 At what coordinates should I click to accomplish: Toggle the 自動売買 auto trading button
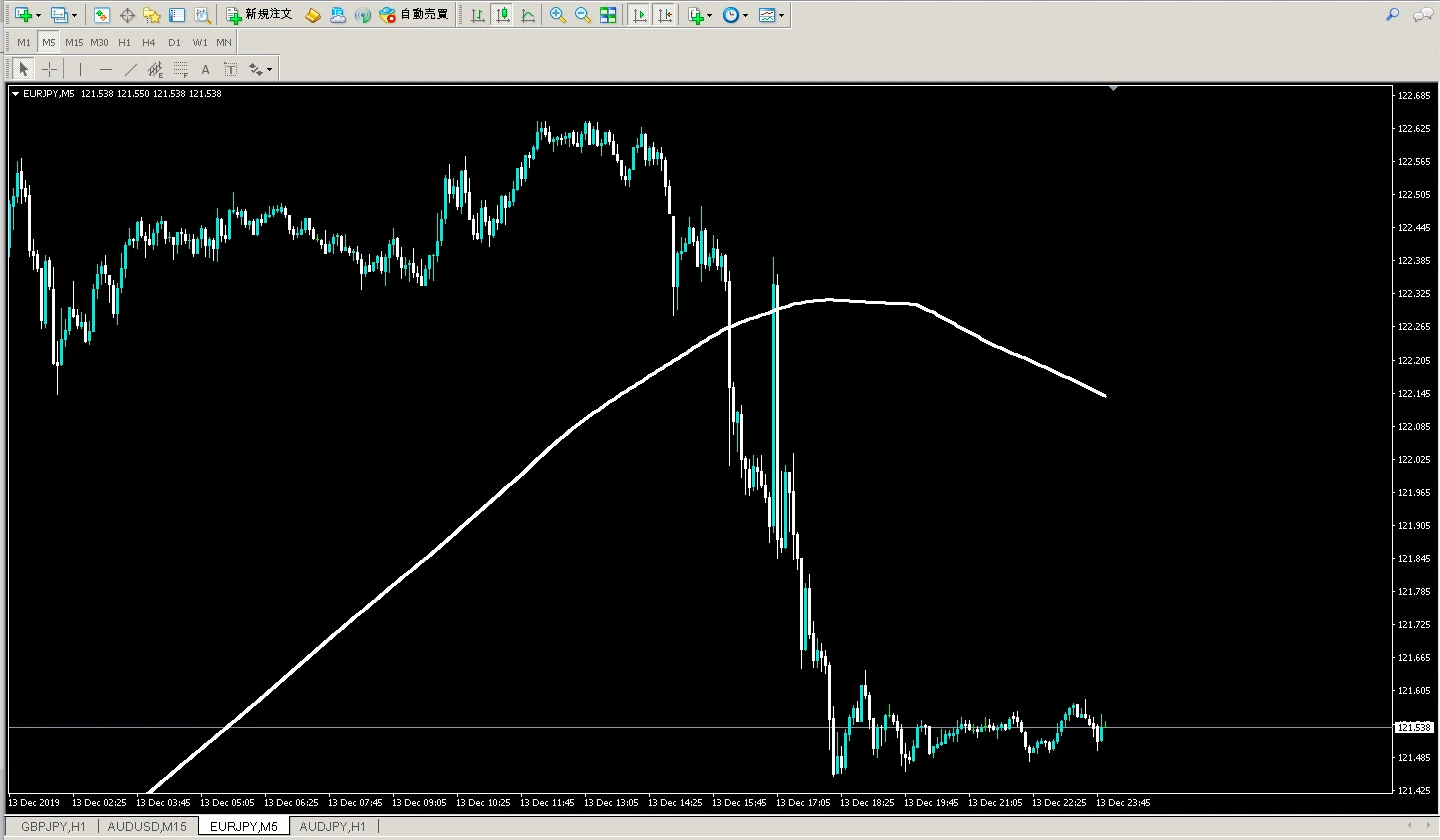(x=414, y=15)
